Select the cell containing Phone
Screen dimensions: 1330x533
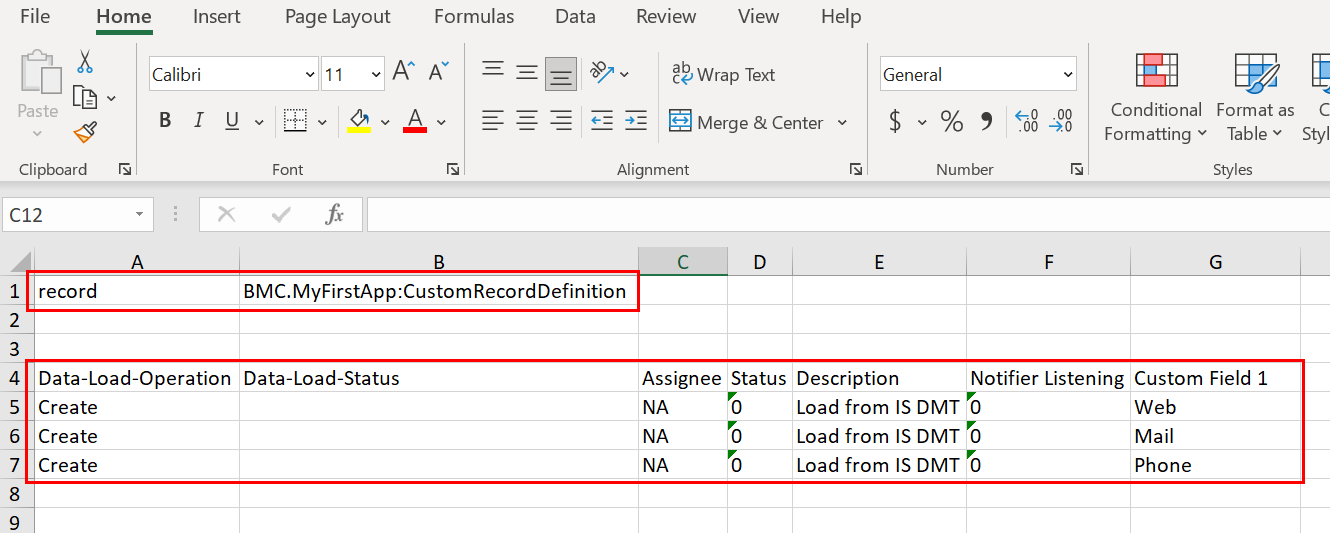1215,465
